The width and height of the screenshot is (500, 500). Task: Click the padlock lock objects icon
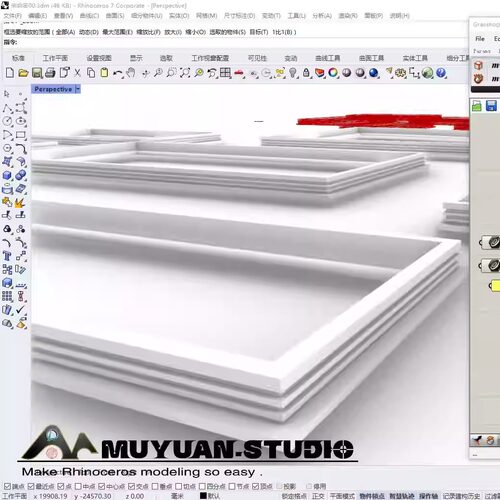coord(306,73)
